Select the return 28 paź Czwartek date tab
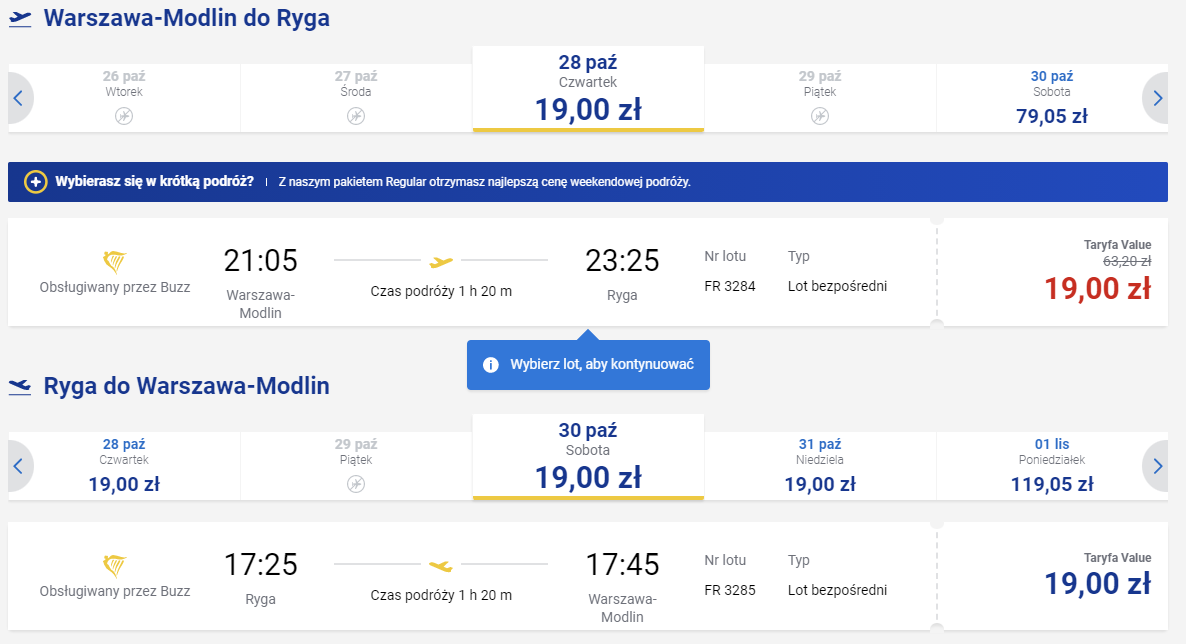 tap(124, 466)
